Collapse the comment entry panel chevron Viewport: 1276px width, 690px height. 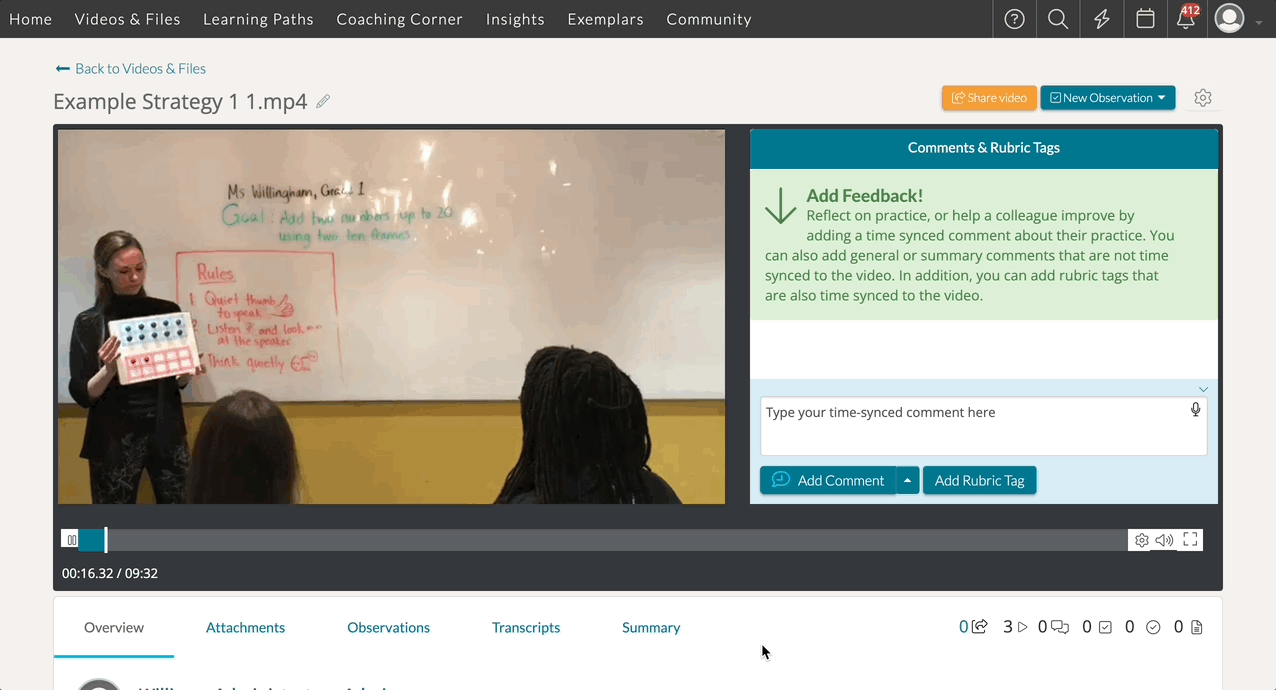[x=1203, y=389]
